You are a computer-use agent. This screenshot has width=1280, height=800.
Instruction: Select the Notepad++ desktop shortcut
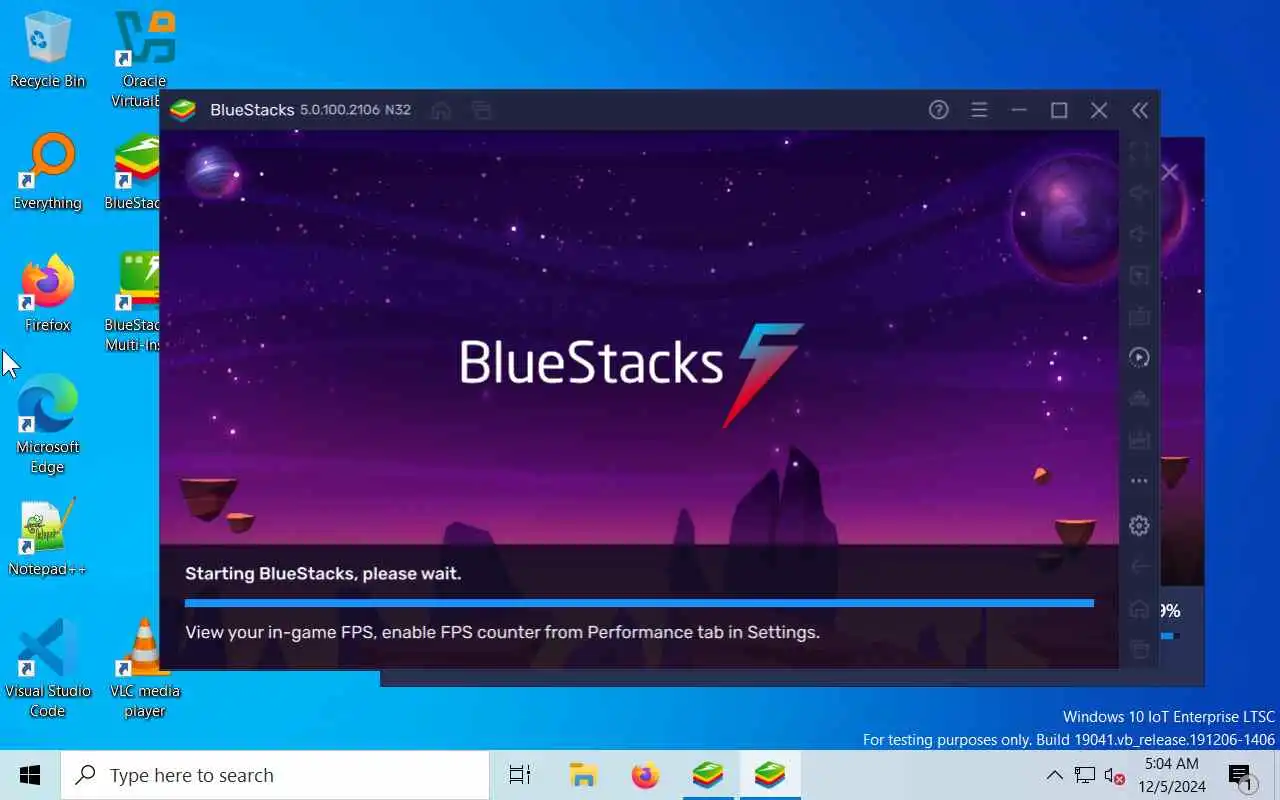47,538
